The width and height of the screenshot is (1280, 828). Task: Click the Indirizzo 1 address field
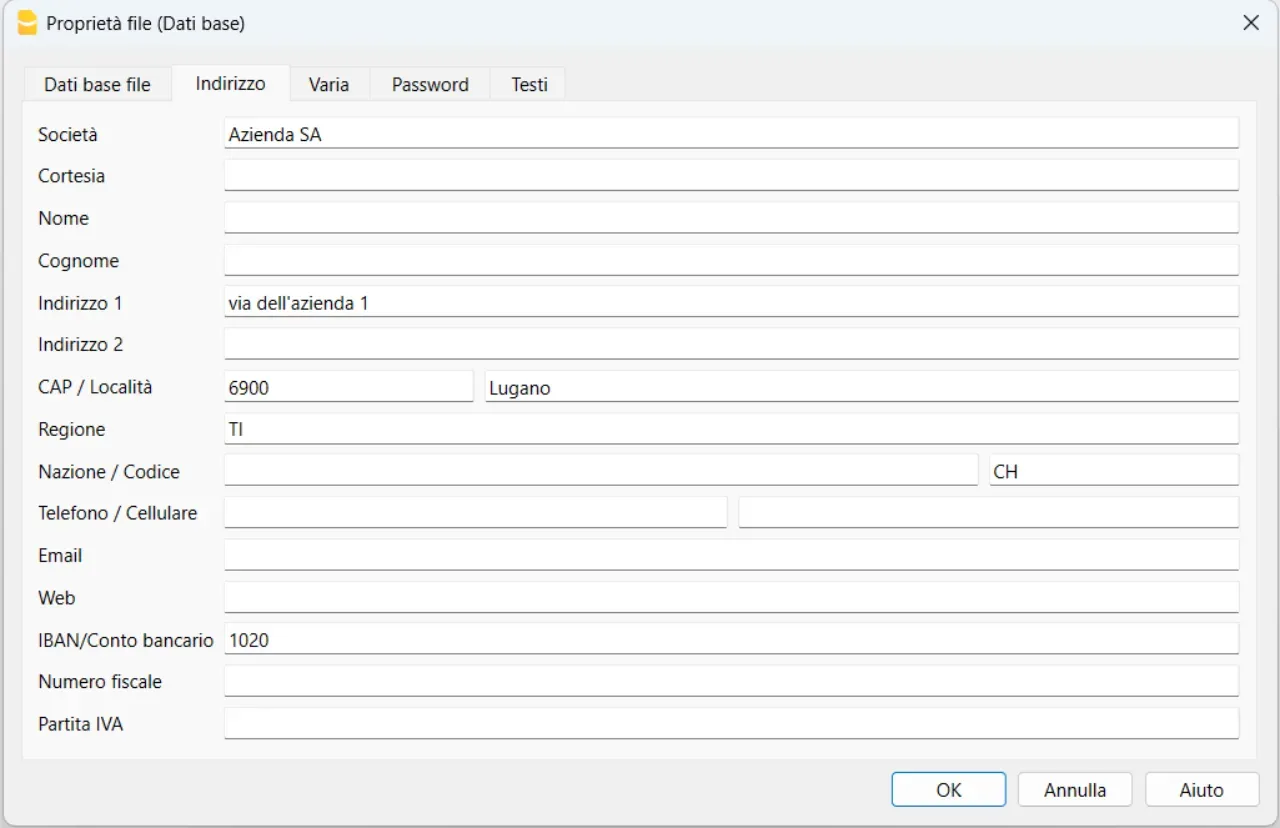pos(731,303)
